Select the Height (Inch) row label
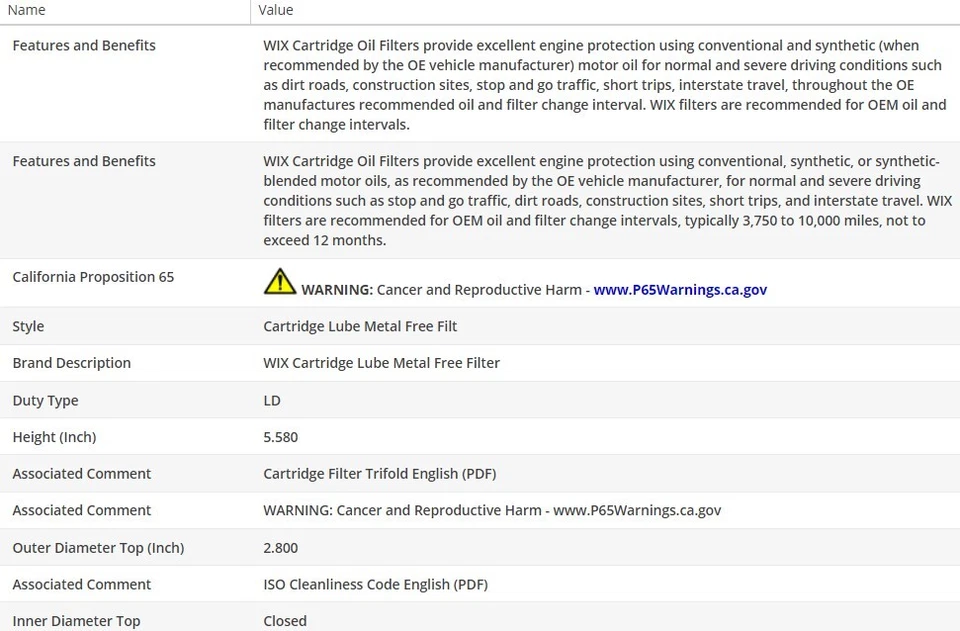 coord(54,437)
